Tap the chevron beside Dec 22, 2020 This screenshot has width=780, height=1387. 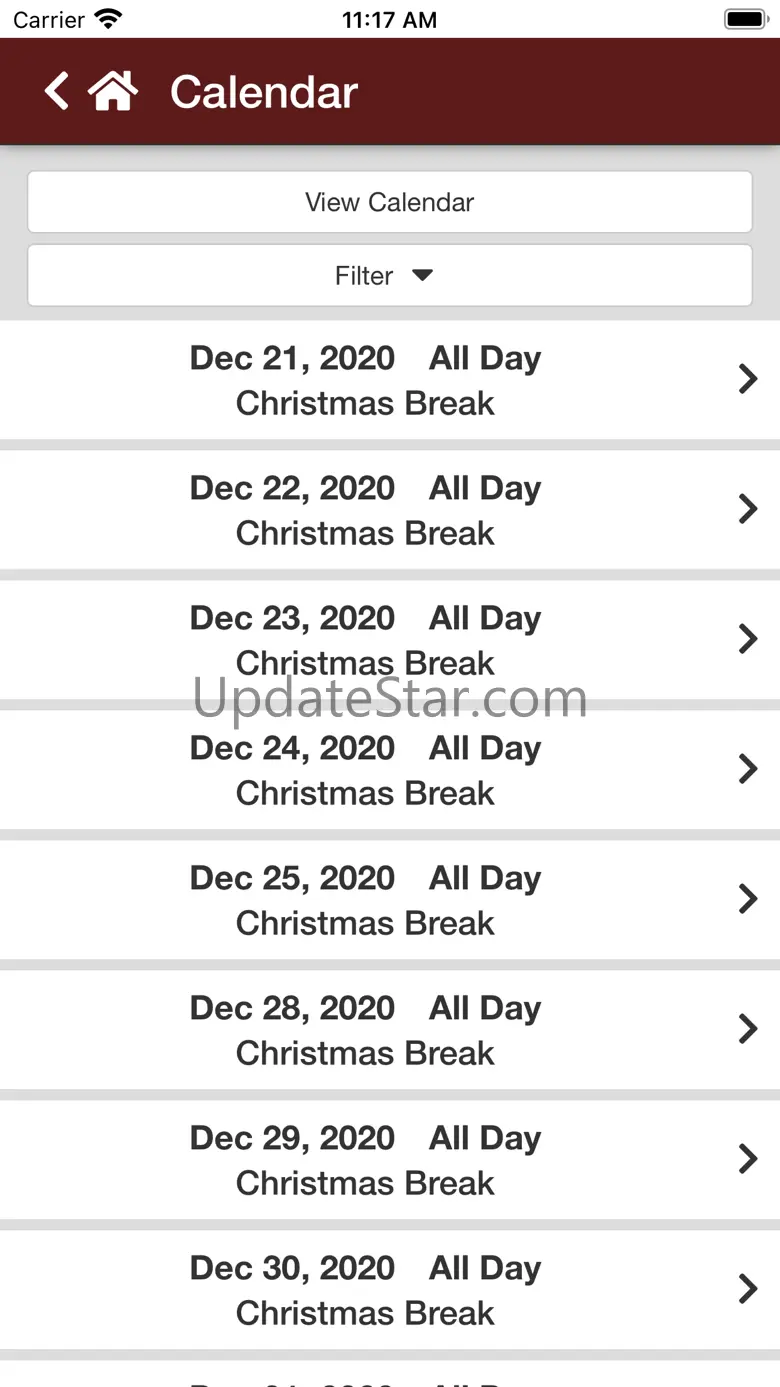click(747, 509)
